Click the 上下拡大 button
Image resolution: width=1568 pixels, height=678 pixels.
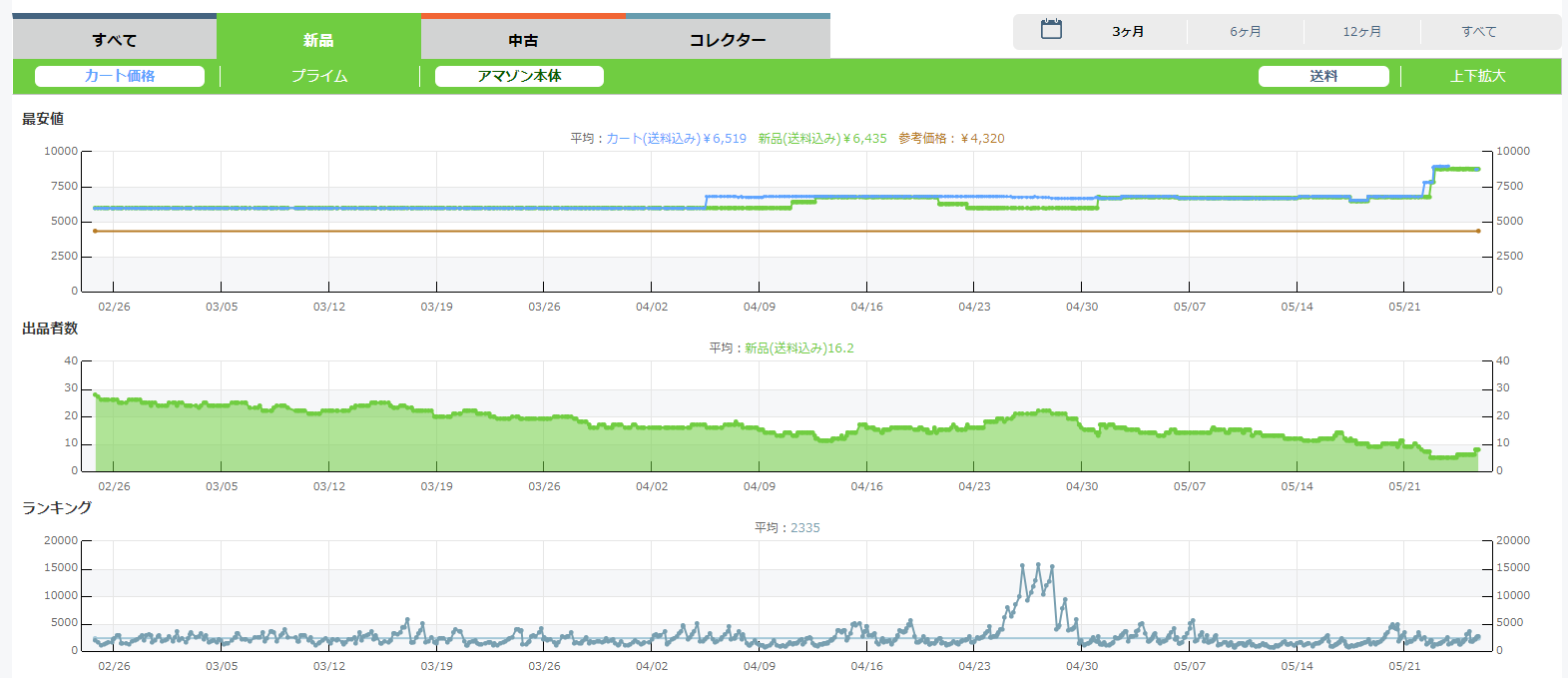point(1478,76)
